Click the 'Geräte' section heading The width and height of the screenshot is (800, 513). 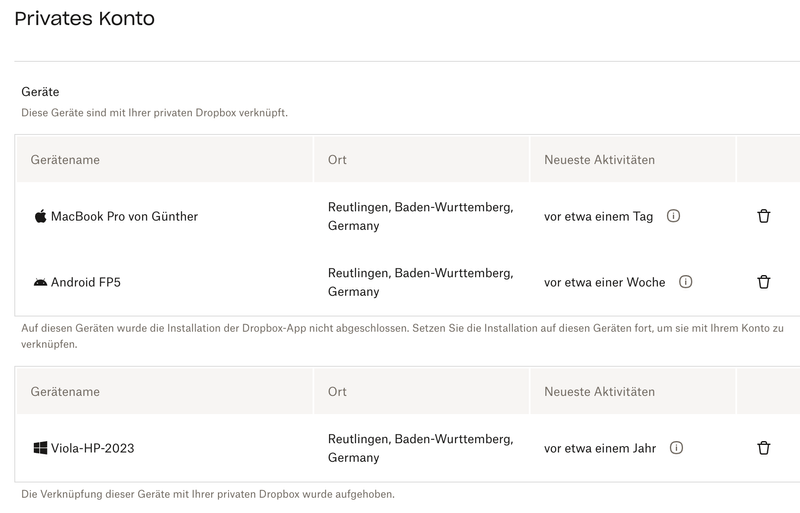(x=40, y=92)
